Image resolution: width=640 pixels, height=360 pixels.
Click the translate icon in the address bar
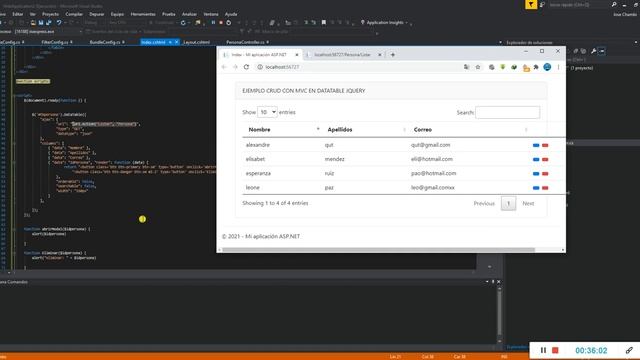(x=466, y=67)
